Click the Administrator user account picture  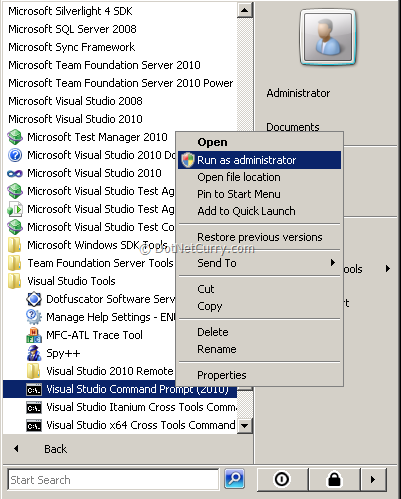tap(328, 37)
